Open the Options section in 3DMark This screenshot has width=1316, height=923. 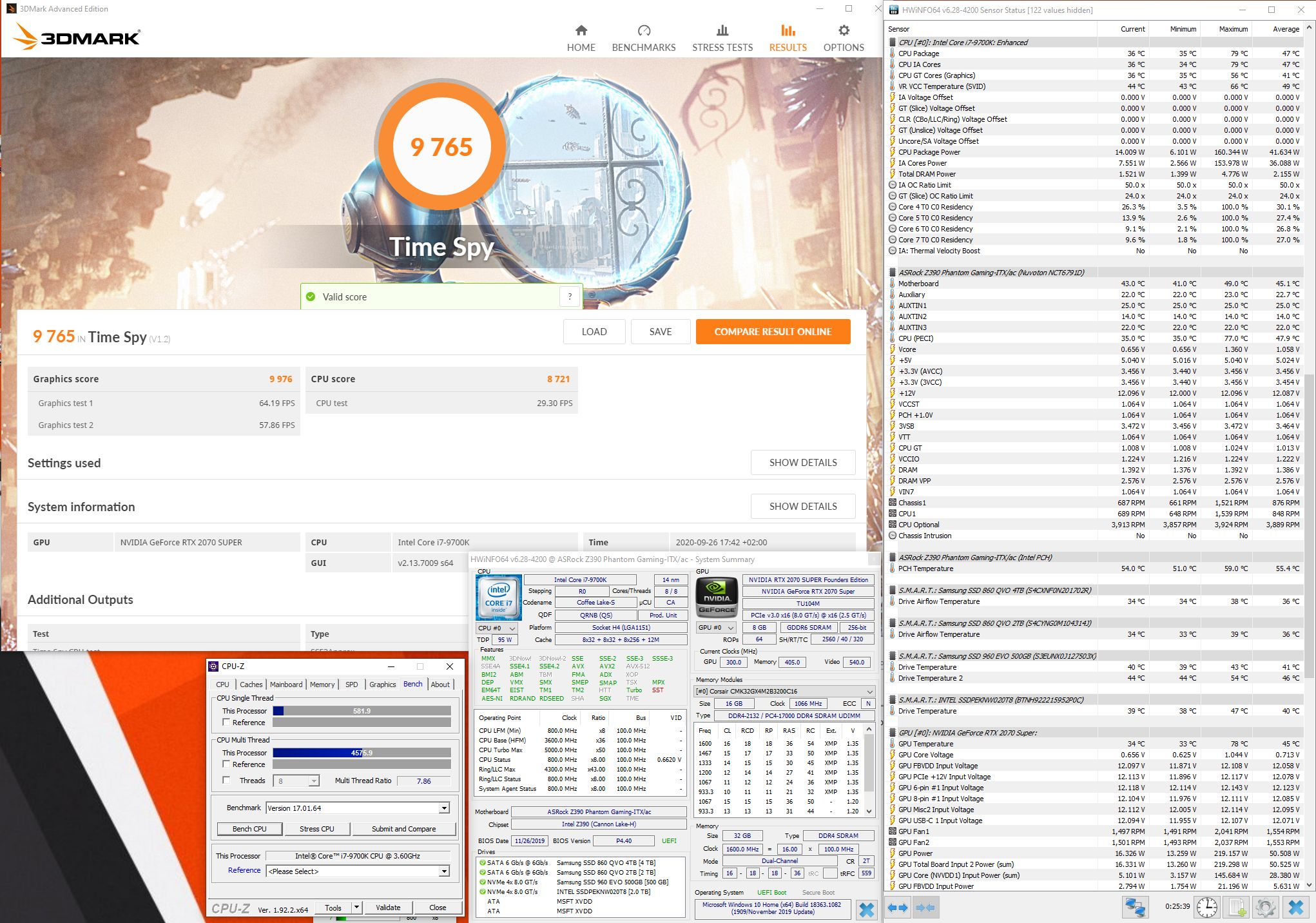844,39
